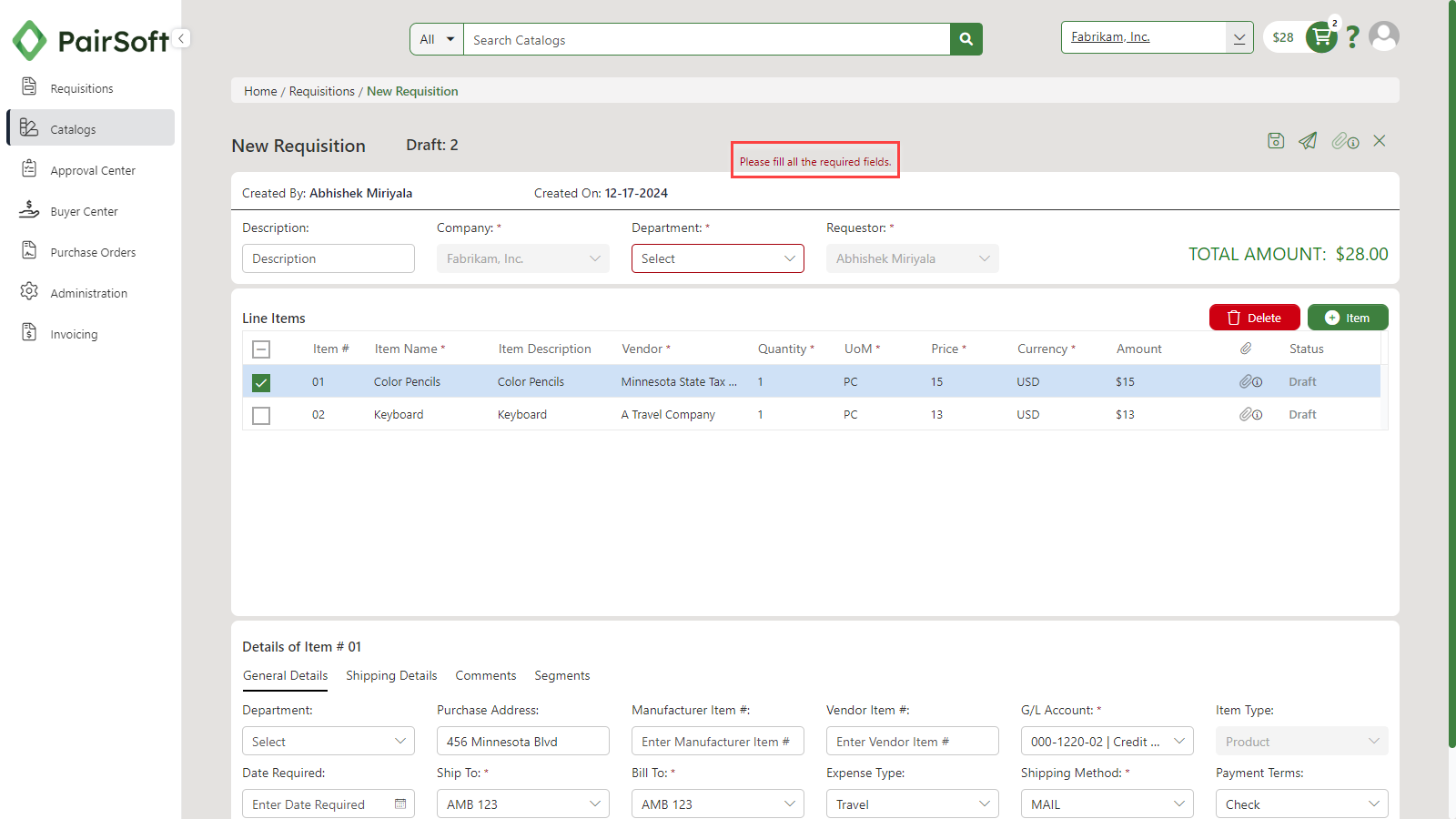Viewport: 1456px width, 819px height.
Task: Open the header Department Select dropdown
Action: 718,258
